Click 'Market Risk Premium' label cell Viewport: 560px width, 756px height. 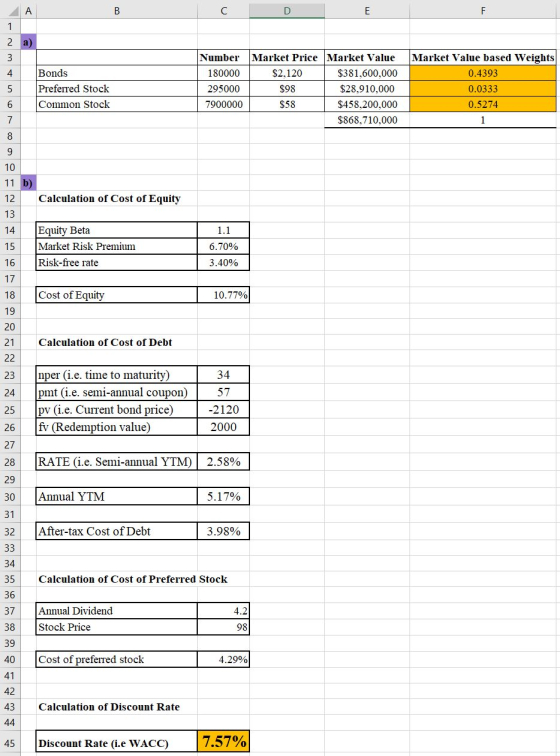pyautogui.click(x=117, y=246)
